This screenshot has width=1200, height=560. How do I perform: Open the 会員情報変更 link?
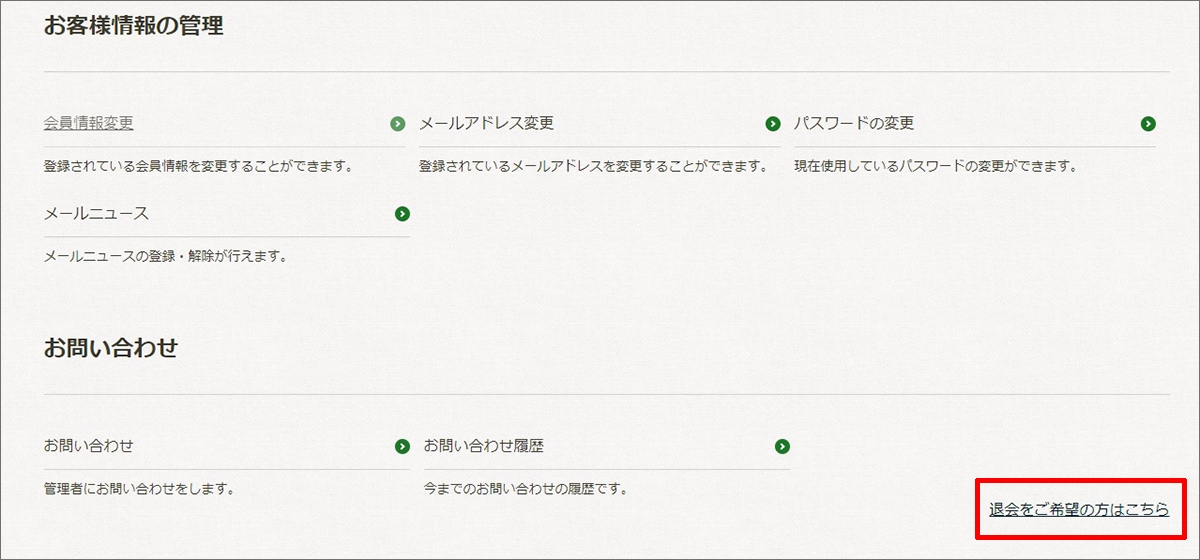click(89, 123)
